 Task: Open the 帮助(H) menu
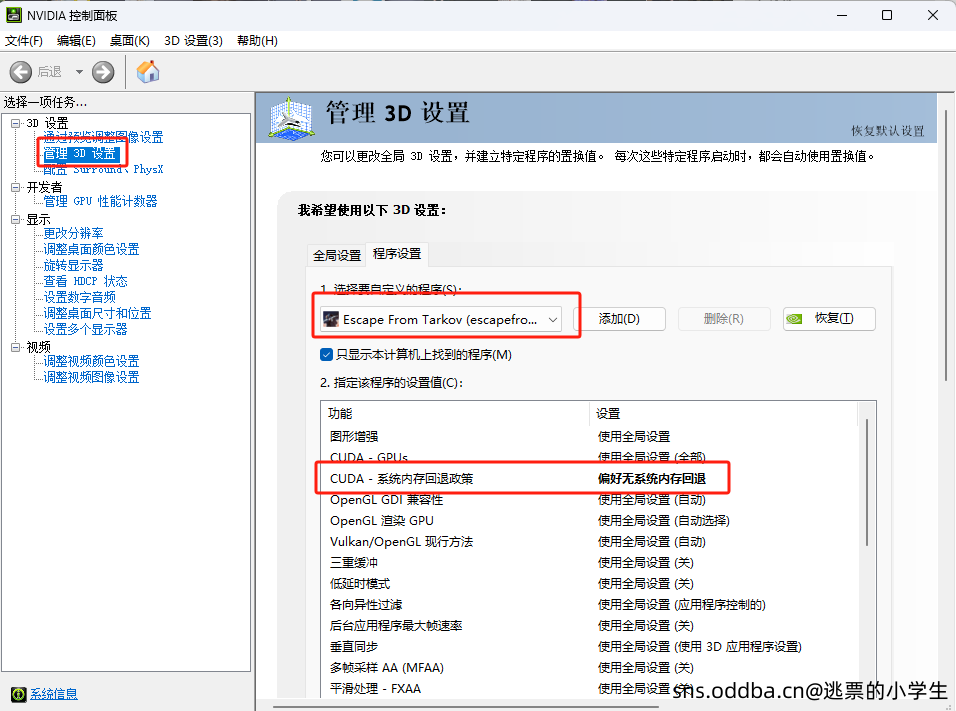click(257, 41)
